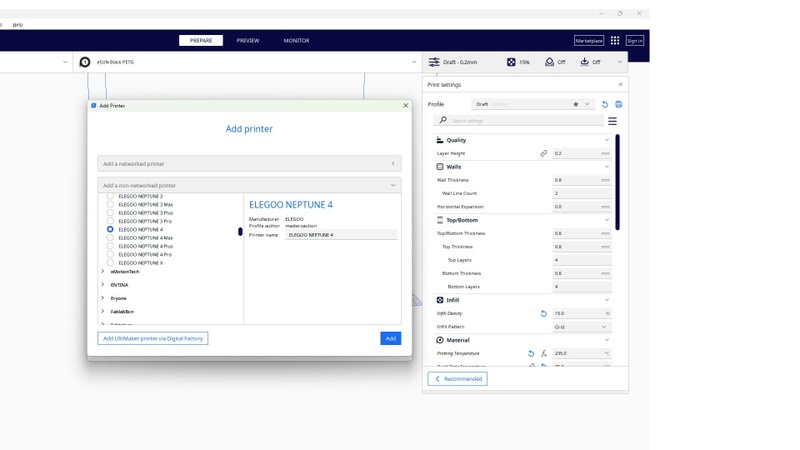800x450 pixels.
Task: Click the eSUN Black PETG material icon
Action: (x=85, y=62)
